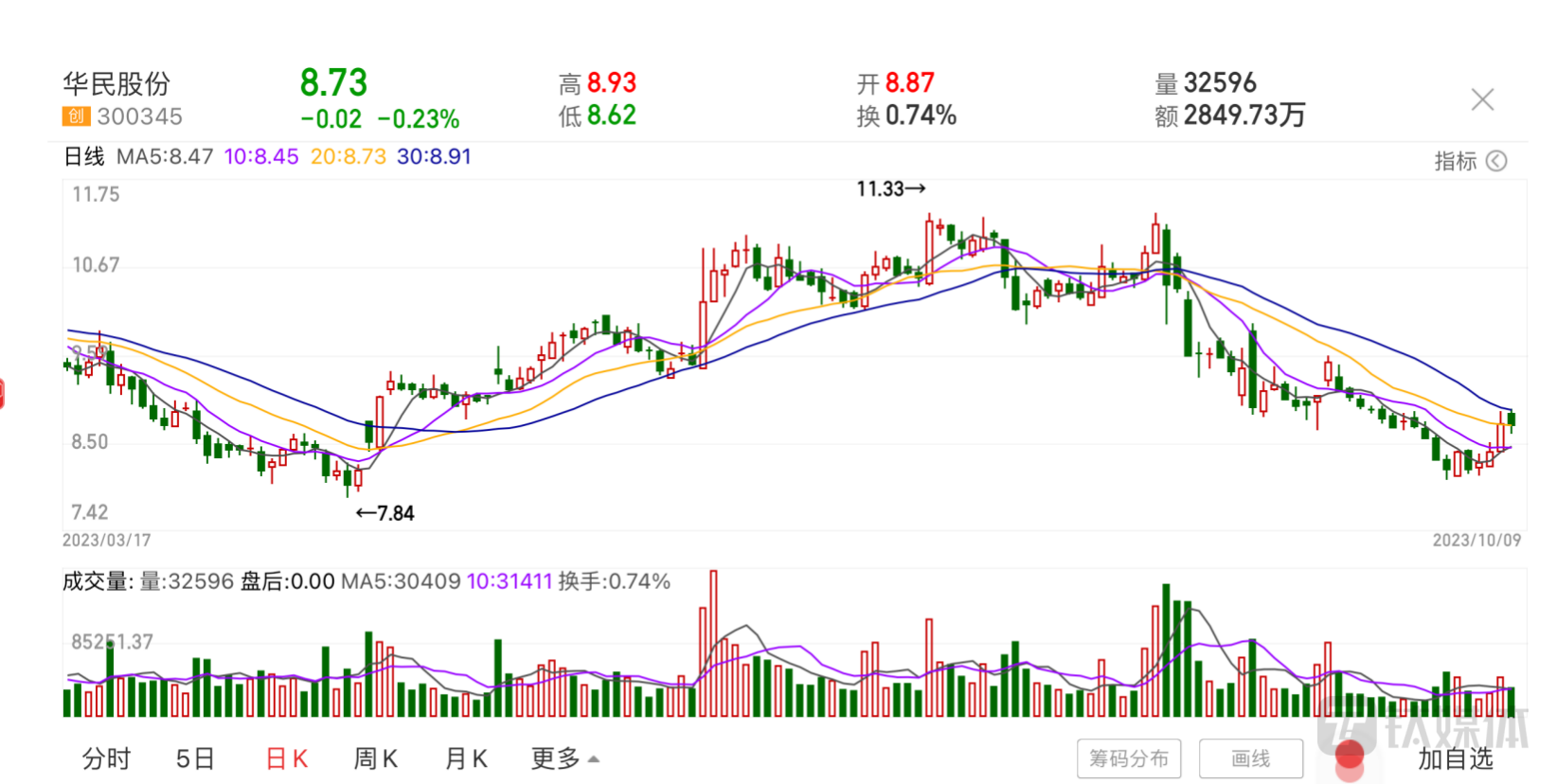Switch to the 分时 intraday tab
The width and height of the screenshot is (1557, 784).
106,758
